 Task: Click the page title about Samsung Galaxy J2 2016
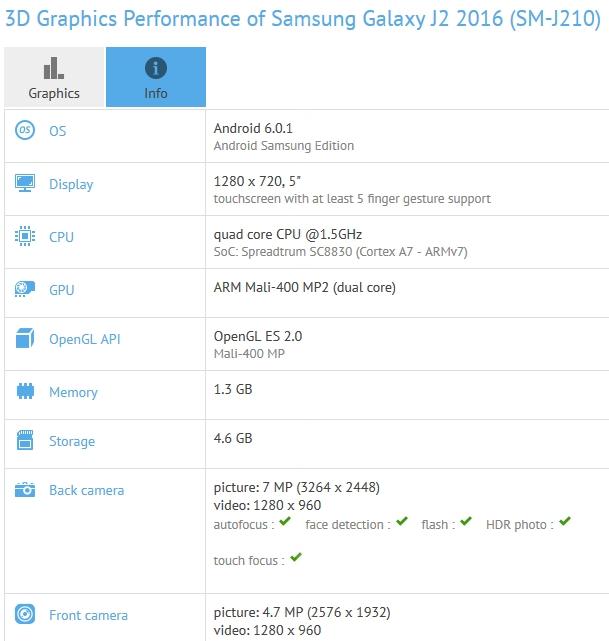click(303, 19)
